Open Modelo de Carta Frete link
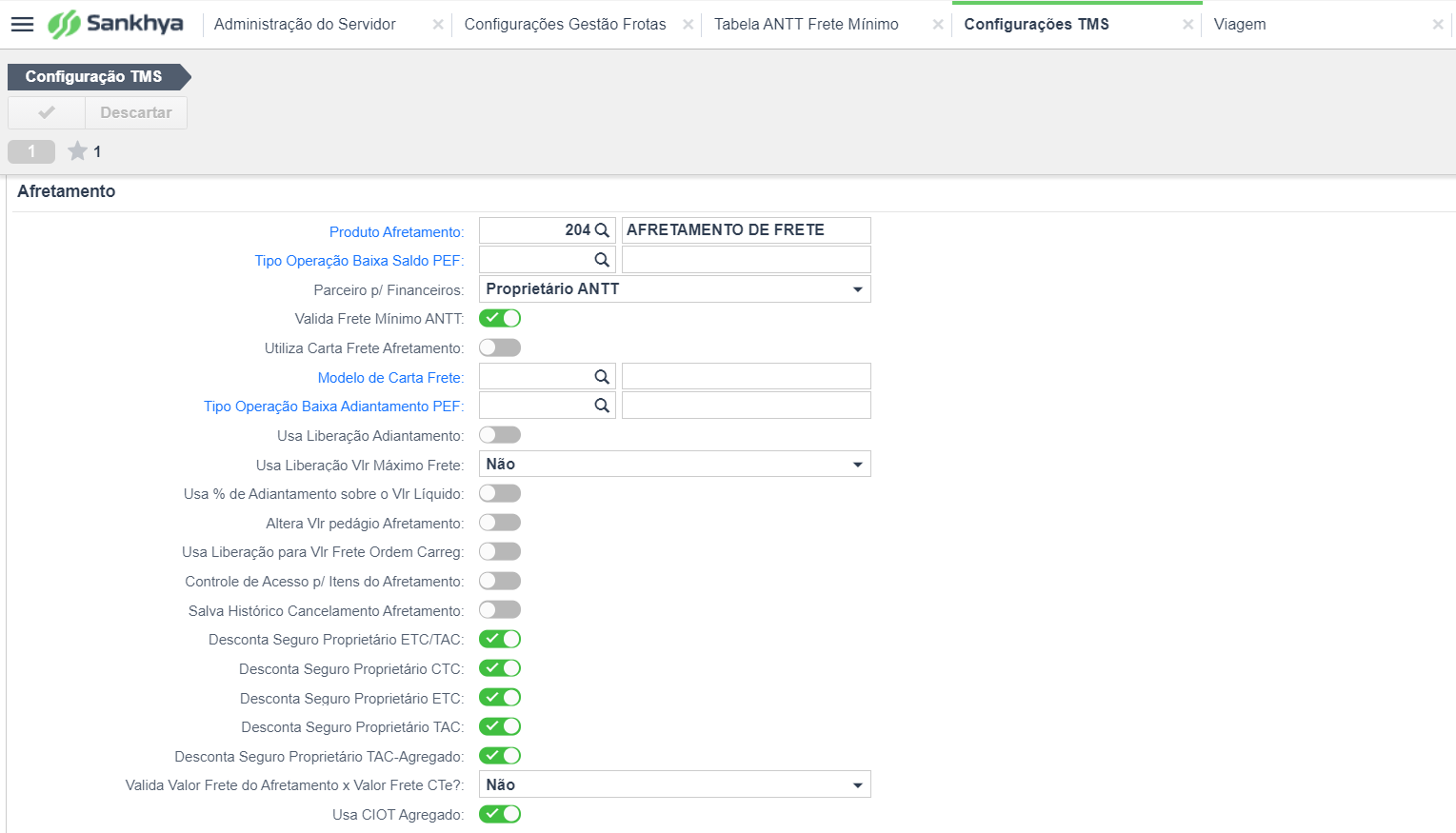 [390, 378]
